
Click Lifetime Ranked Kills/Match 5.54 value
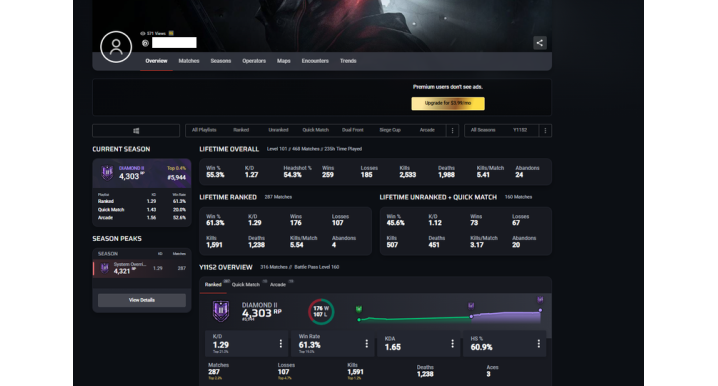tap(297, 245)
